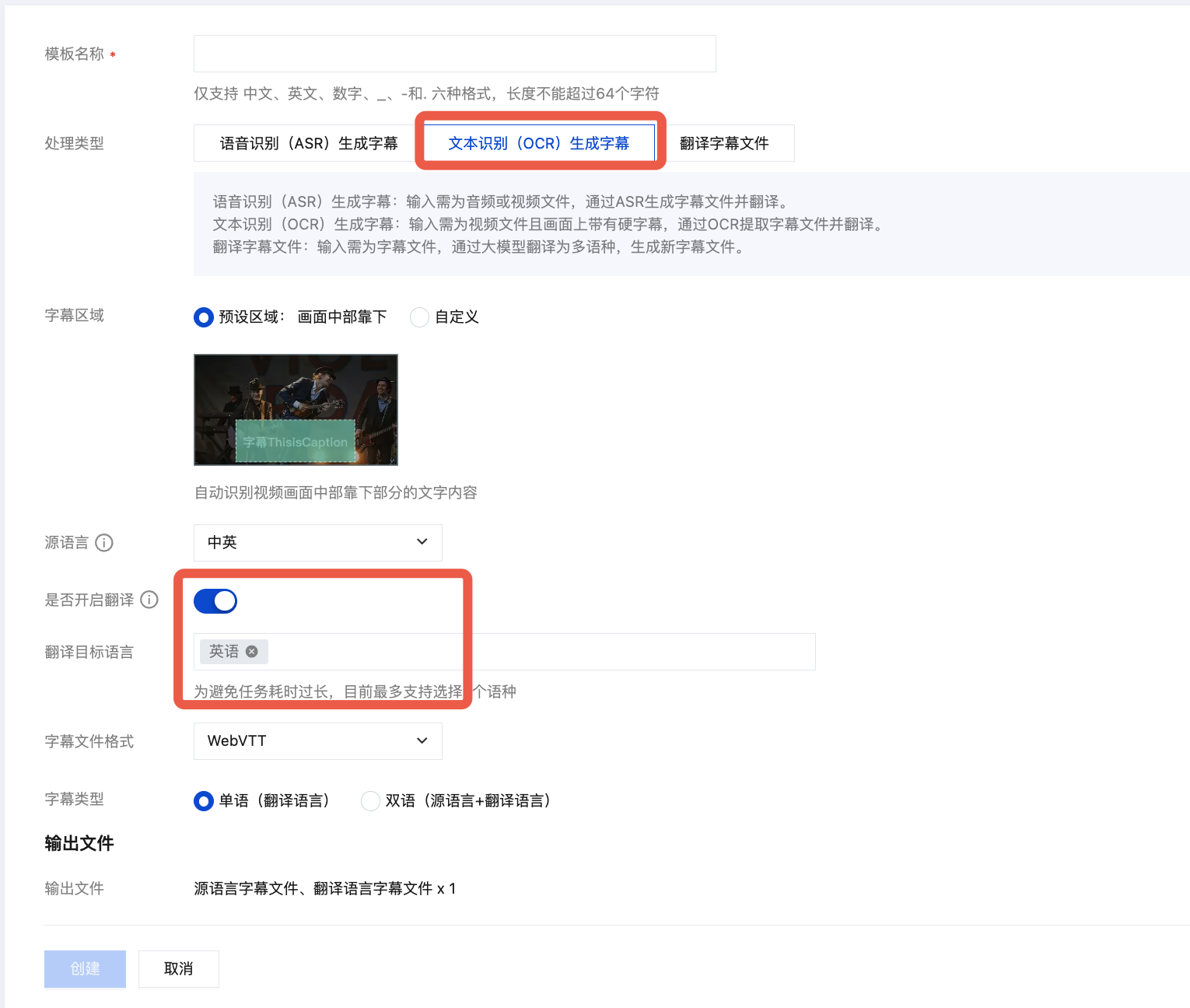Open the 源语言 dropdown showing 中英

tap(317, 543)
